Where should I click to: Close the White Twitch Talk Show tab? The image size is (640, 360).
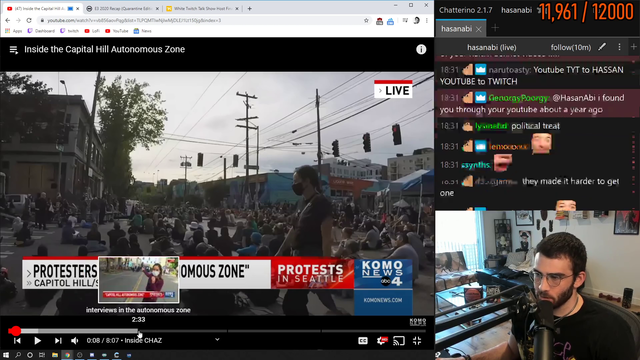[237, 9]
